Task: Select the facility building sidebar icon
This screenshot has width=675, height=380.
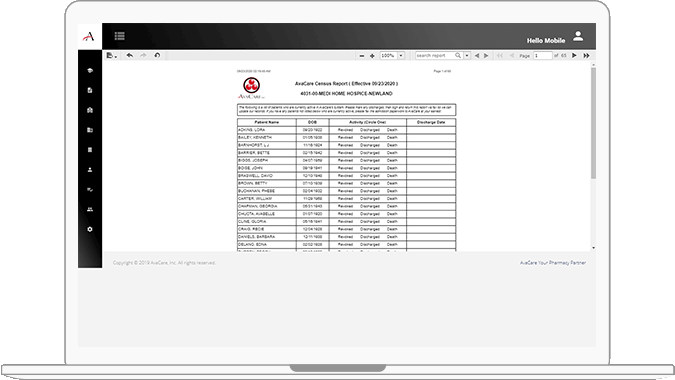Action: [x=90, y=110]
